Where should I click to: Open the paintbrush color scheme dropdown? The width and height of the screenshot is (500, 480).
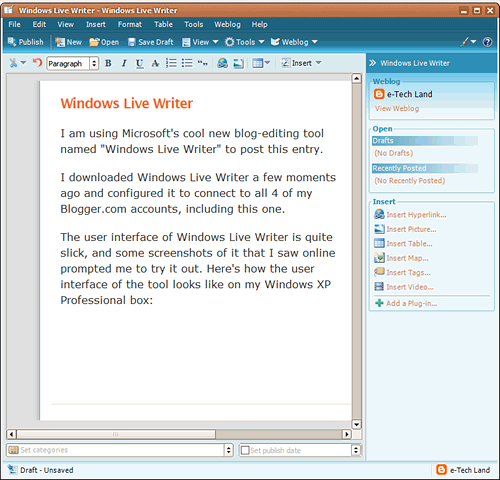(x=468, y=42)
